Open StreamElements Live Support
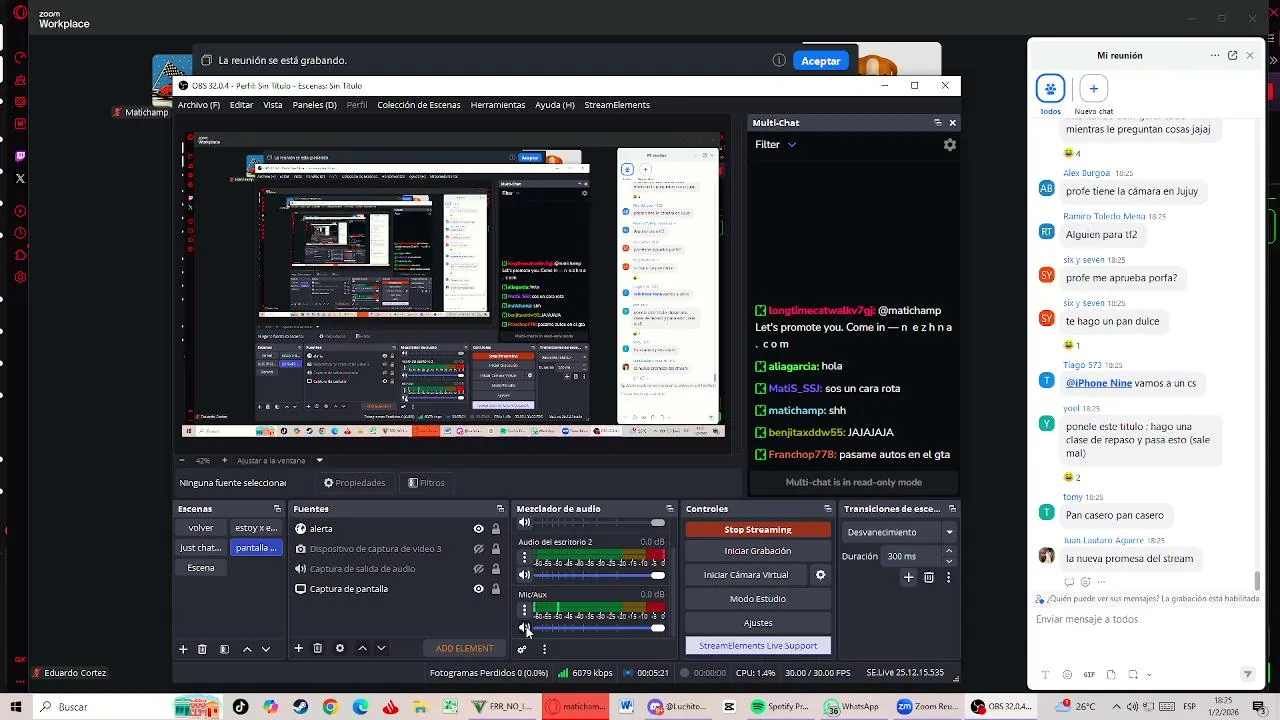 [x=758, y=646]
